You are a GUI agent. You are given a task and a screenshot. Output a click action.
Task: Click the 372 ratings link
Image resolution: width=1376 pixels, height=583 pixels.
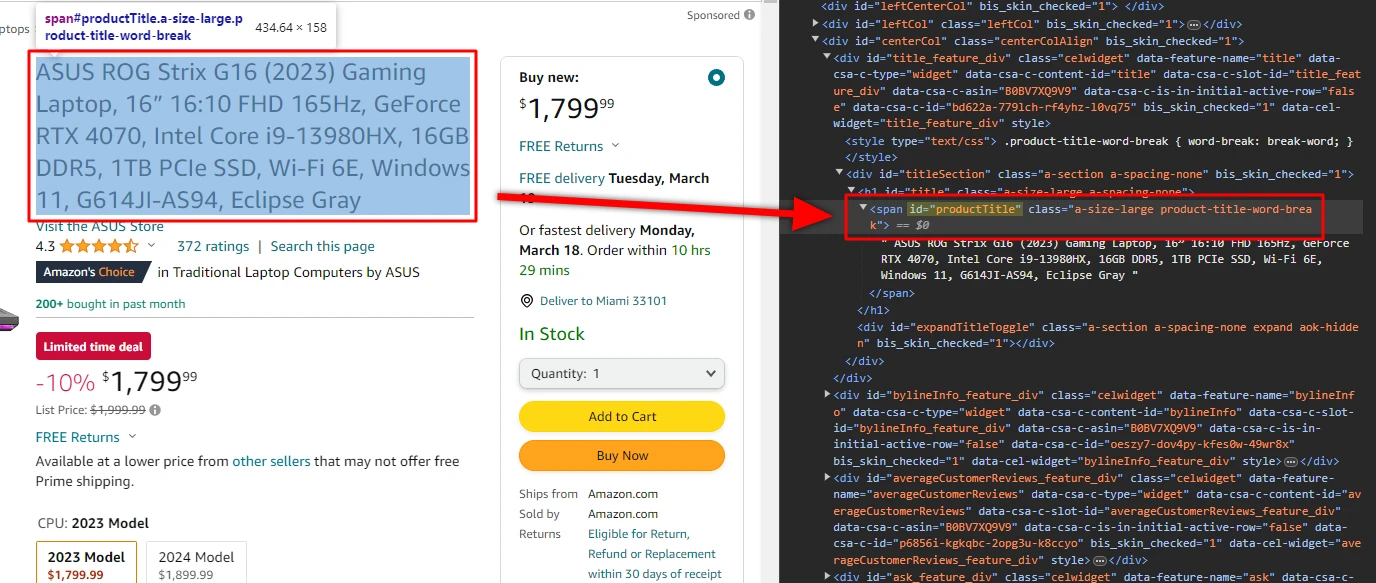point(213,245)
